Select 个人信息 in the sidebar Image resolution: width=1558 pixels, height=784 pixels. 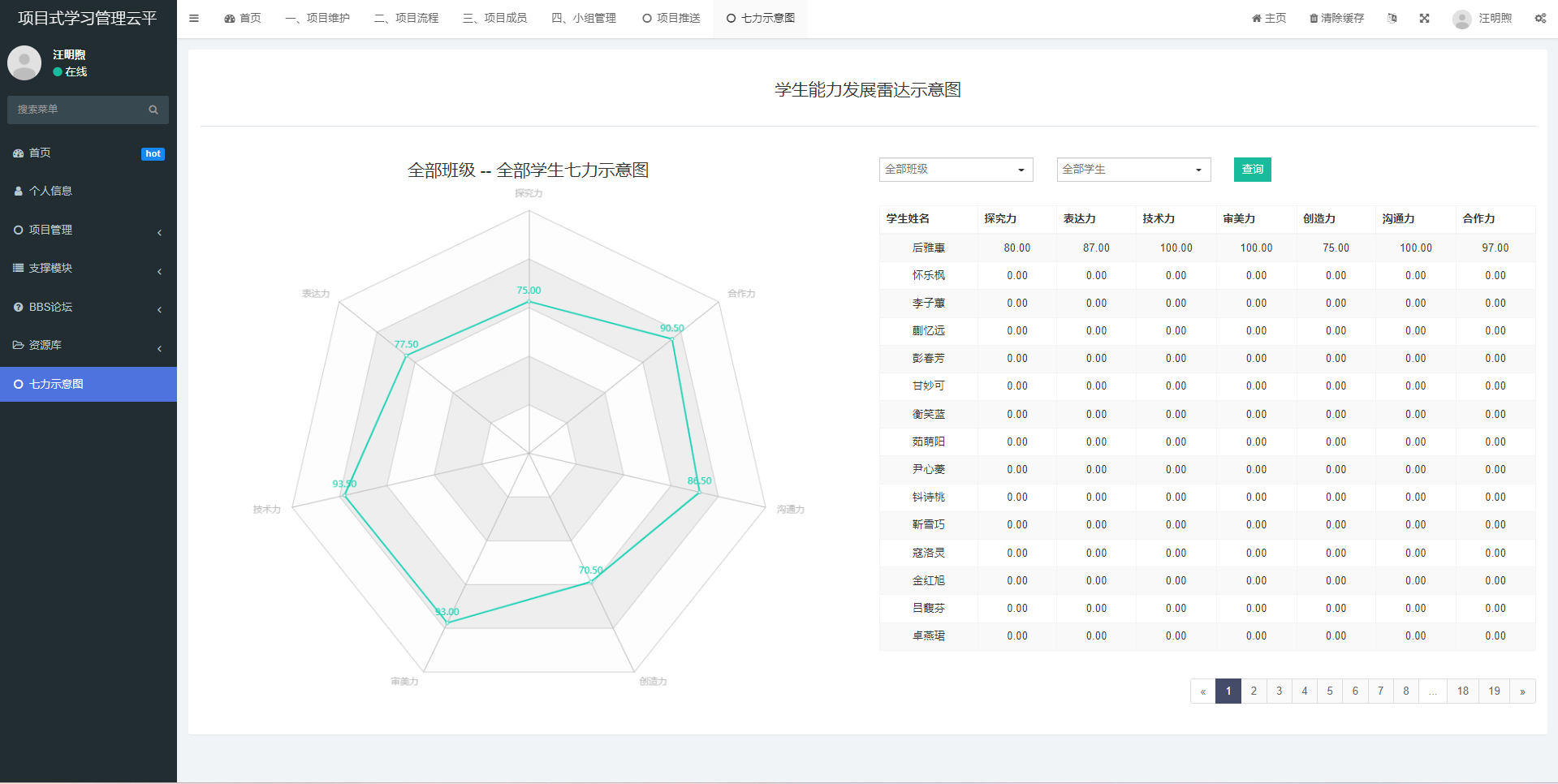50,192
